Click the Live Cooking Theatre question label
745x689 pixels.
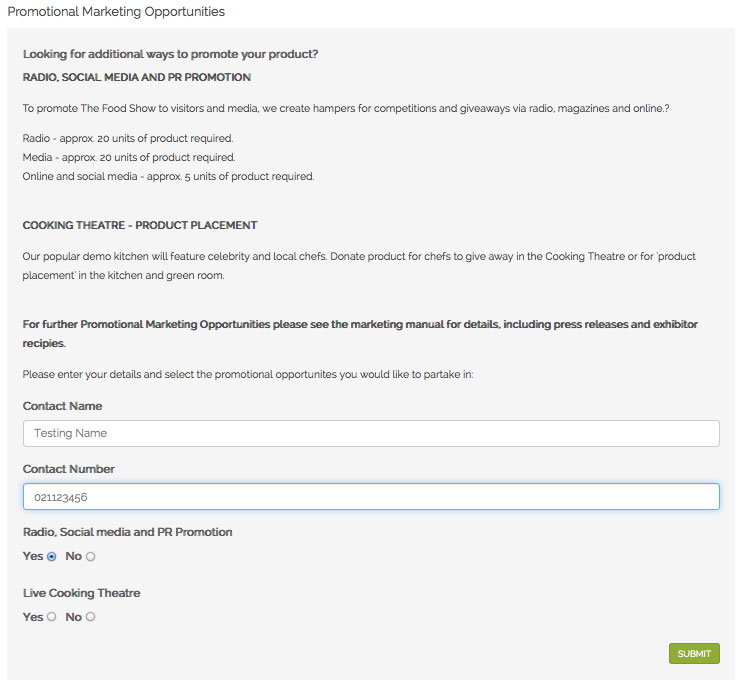coord(81,593)
